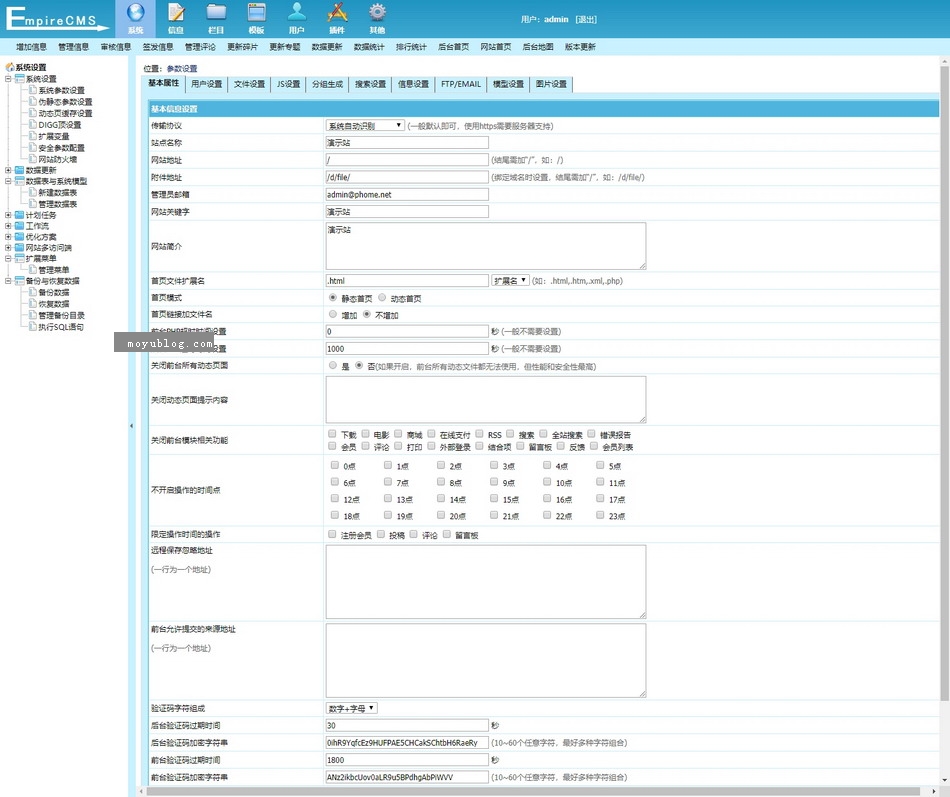This screenshot has width=950, height=797.
Task: Check the 下载 module checkbox
Action: [332, 434]
